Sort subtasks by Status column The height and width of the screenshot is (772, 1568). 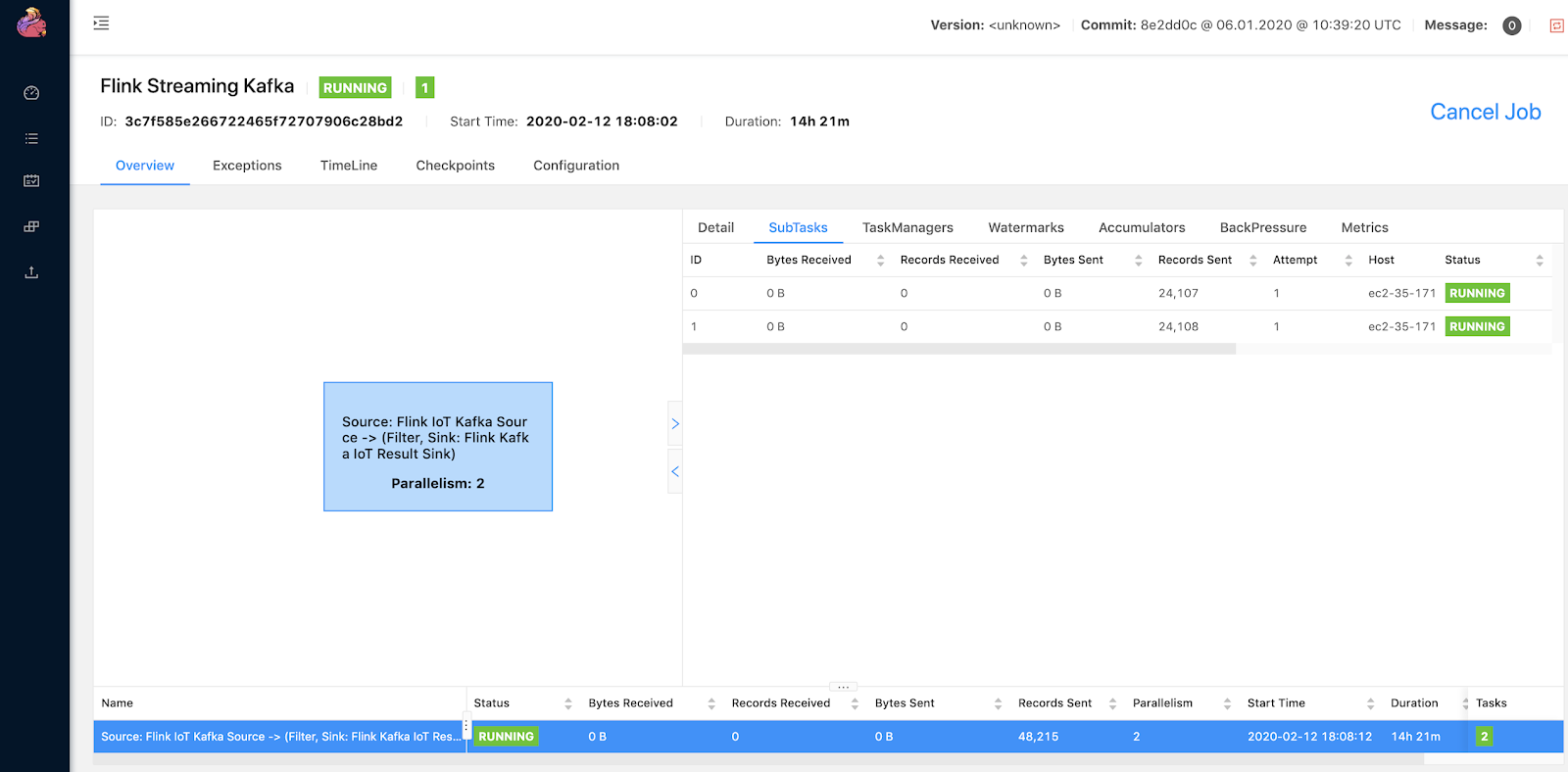point(1540,261)
